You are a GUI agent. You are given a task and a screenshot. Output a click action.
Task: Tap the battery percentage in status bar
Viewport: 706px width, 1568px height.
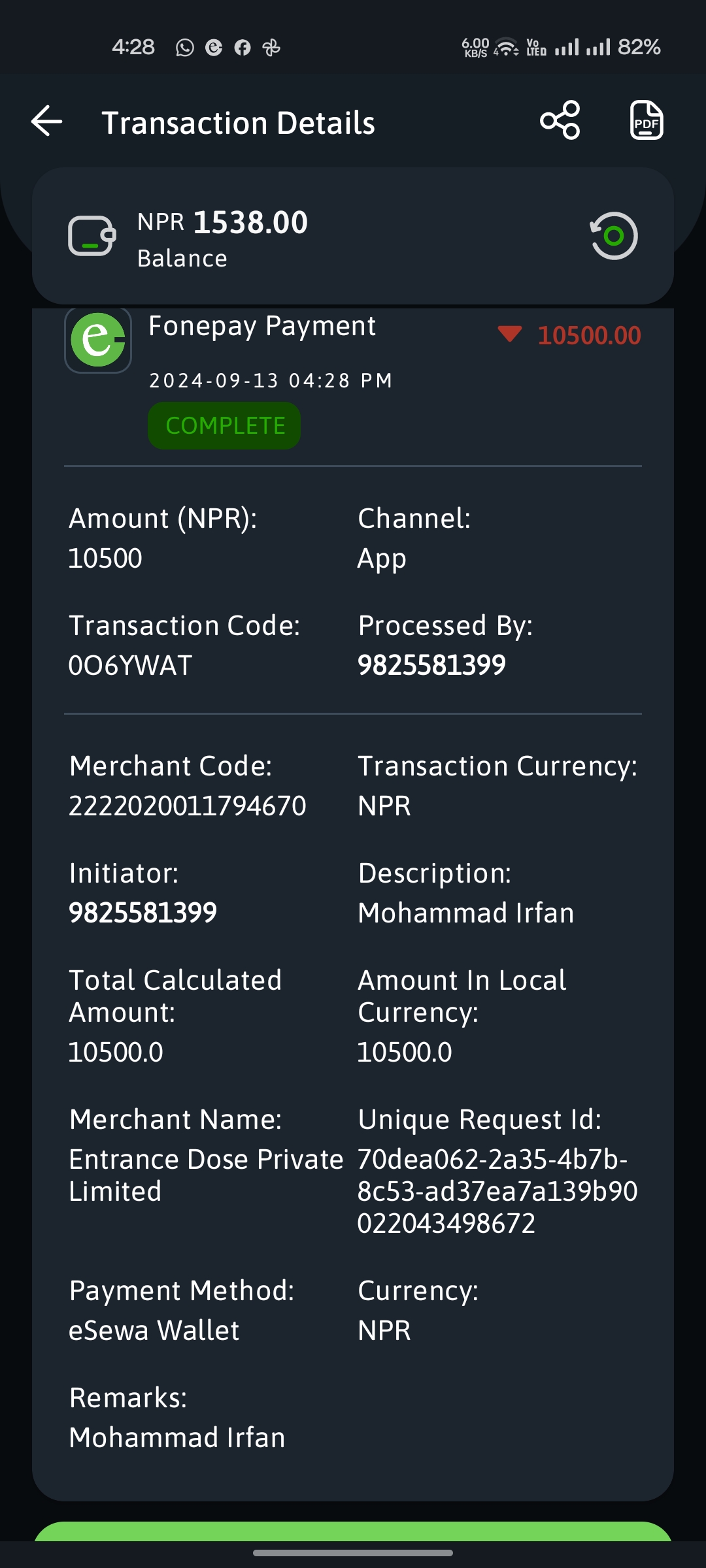click(639, 47)
